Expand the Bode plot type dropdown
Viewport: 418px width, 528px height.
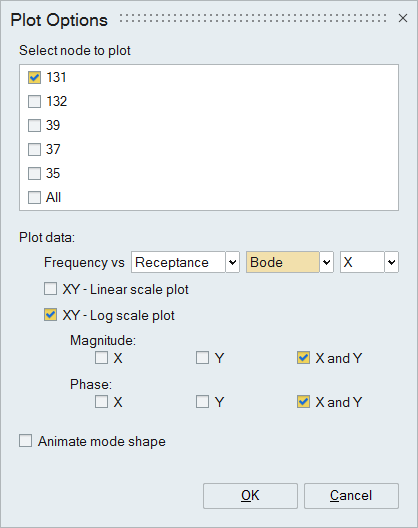[x=326, y=262]
